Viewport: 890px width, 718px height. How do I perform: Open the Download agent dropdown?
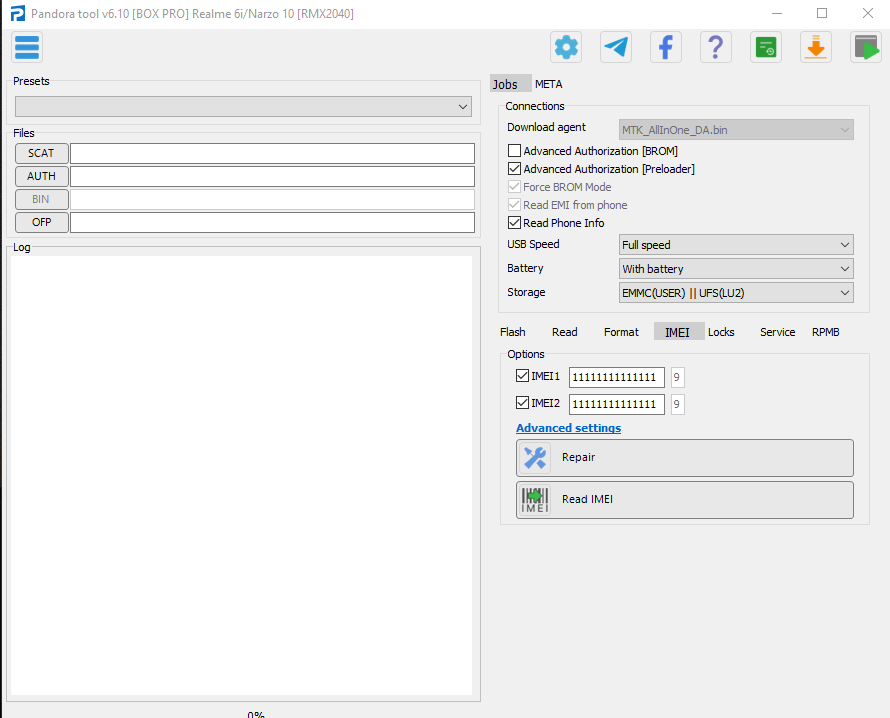click(736, 130)
